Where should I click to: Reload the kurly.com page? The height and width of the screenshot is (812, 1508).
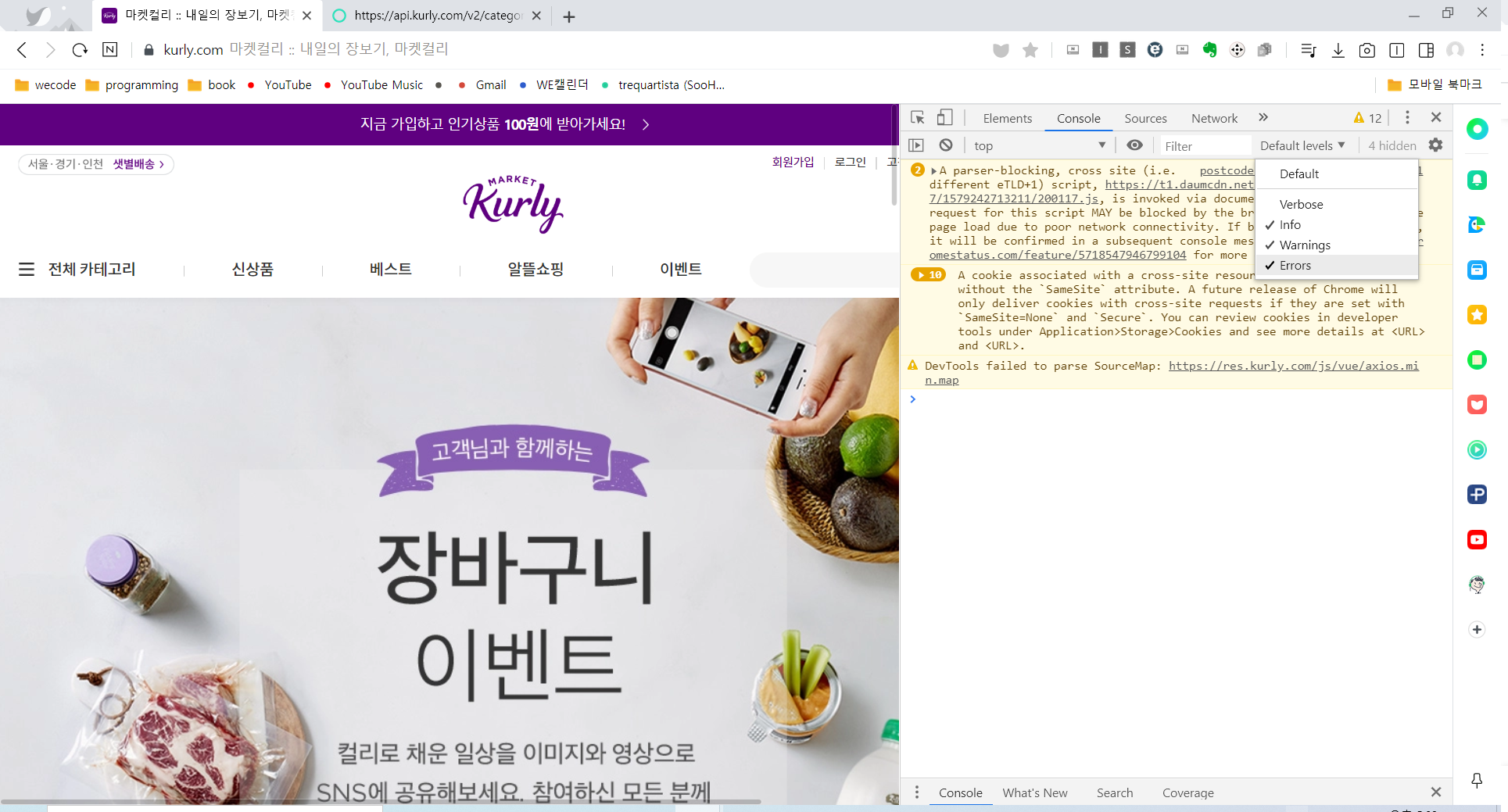coord(80,50)
